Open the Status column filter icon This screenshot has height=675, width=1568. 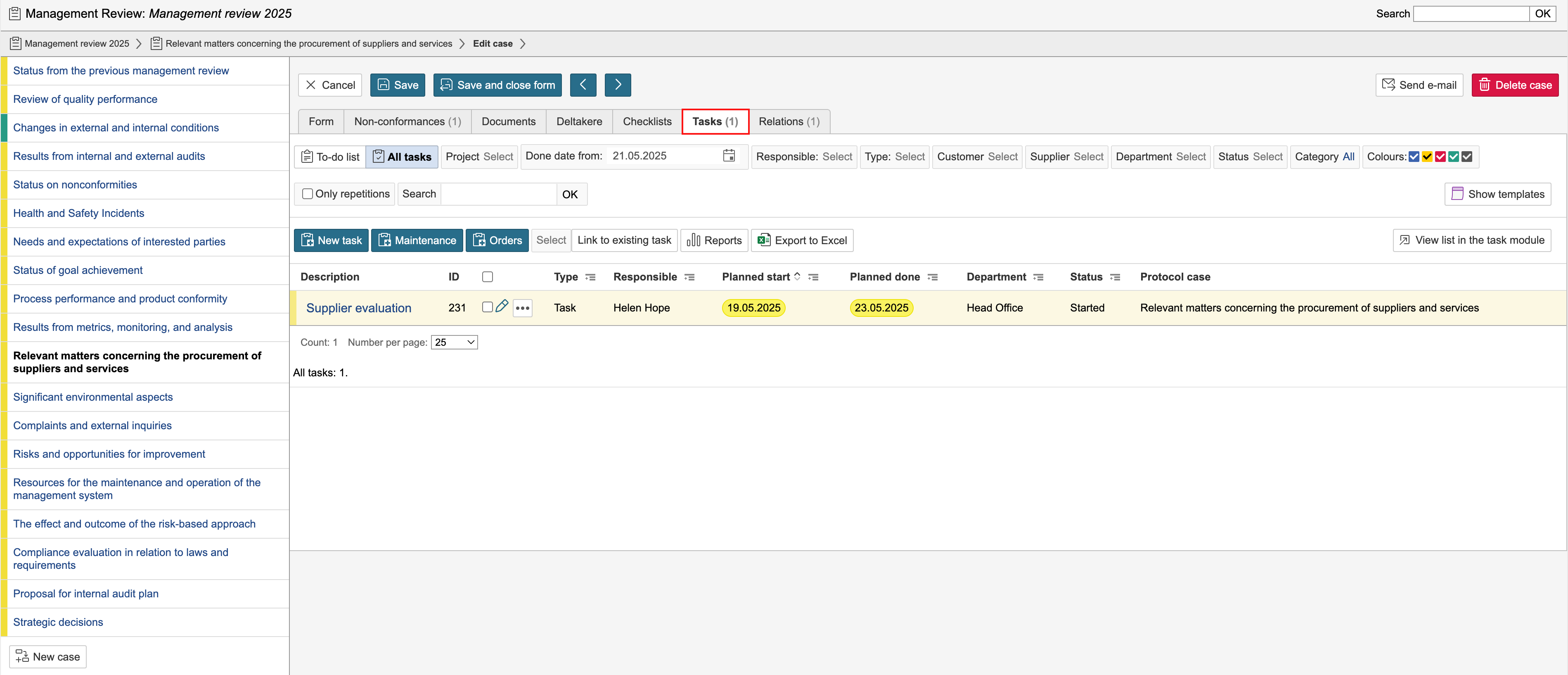click(x=1115, y=277)
